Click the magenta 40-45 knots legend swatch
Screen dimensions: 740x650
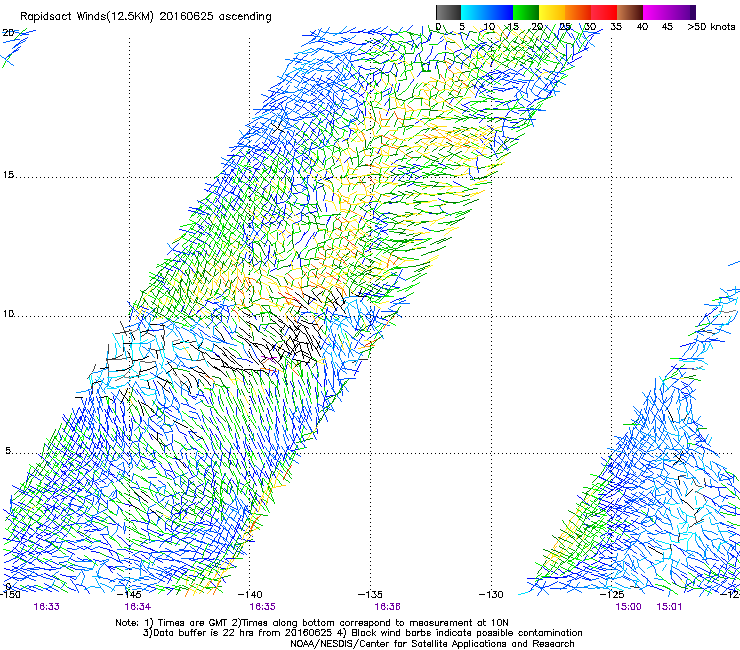[x=656, y=12]
